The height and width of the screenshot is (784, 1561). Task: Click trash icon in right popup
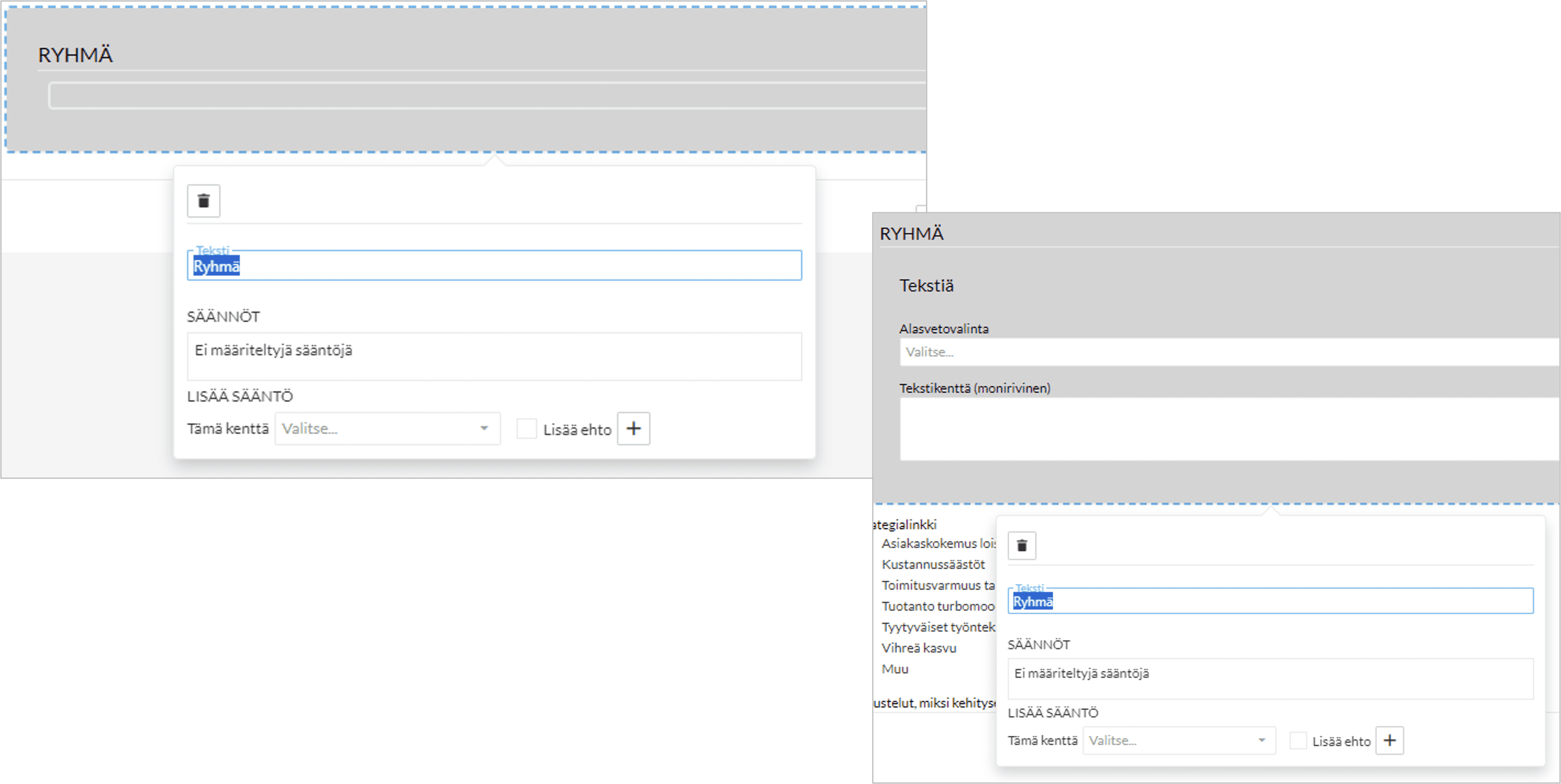click(x=1022, y=545)
